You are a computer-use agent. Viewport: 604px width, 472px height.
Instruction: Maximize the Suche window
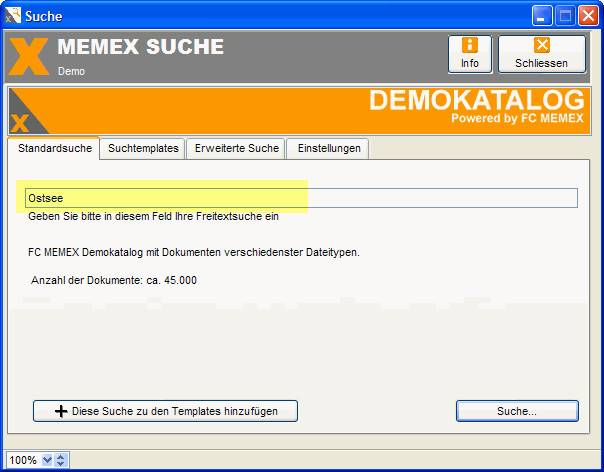pyautogui.click(x=565, y=15)
